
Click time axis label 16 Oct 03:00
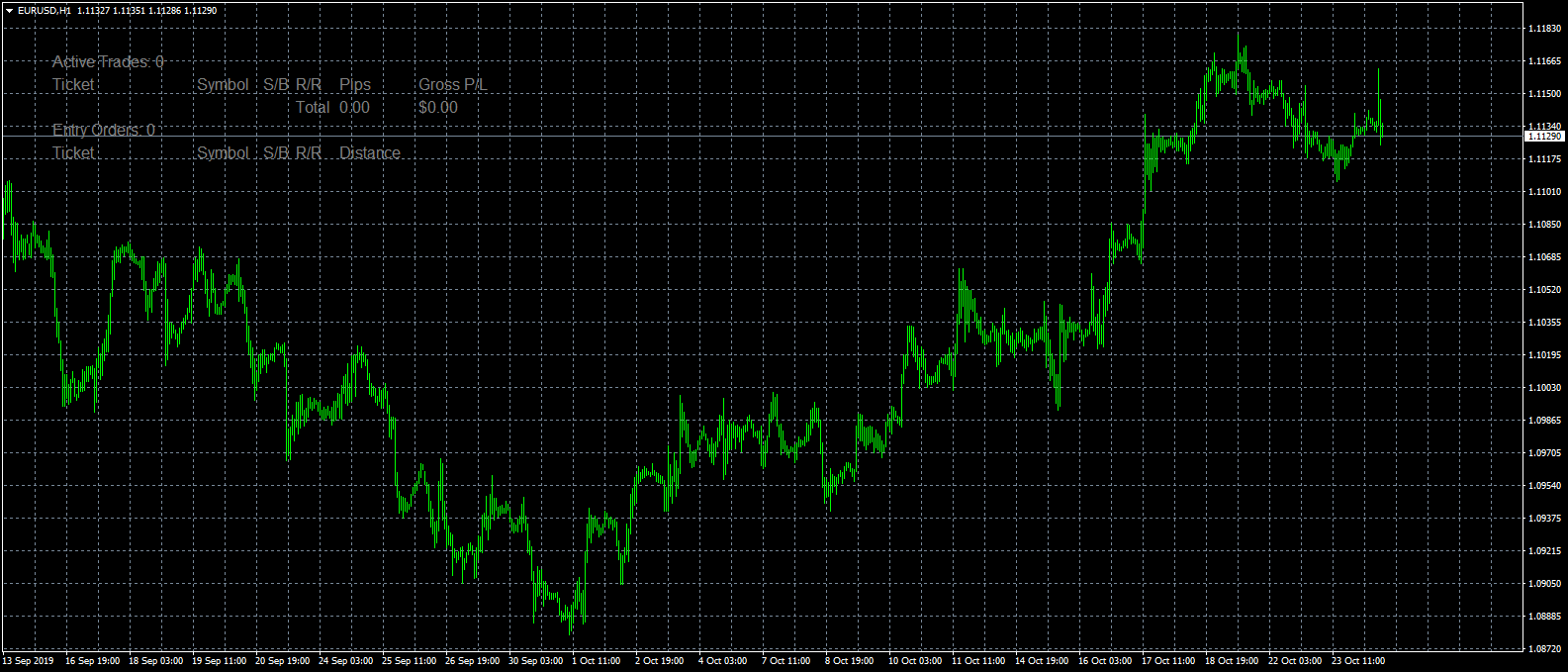click(1106, 661)
